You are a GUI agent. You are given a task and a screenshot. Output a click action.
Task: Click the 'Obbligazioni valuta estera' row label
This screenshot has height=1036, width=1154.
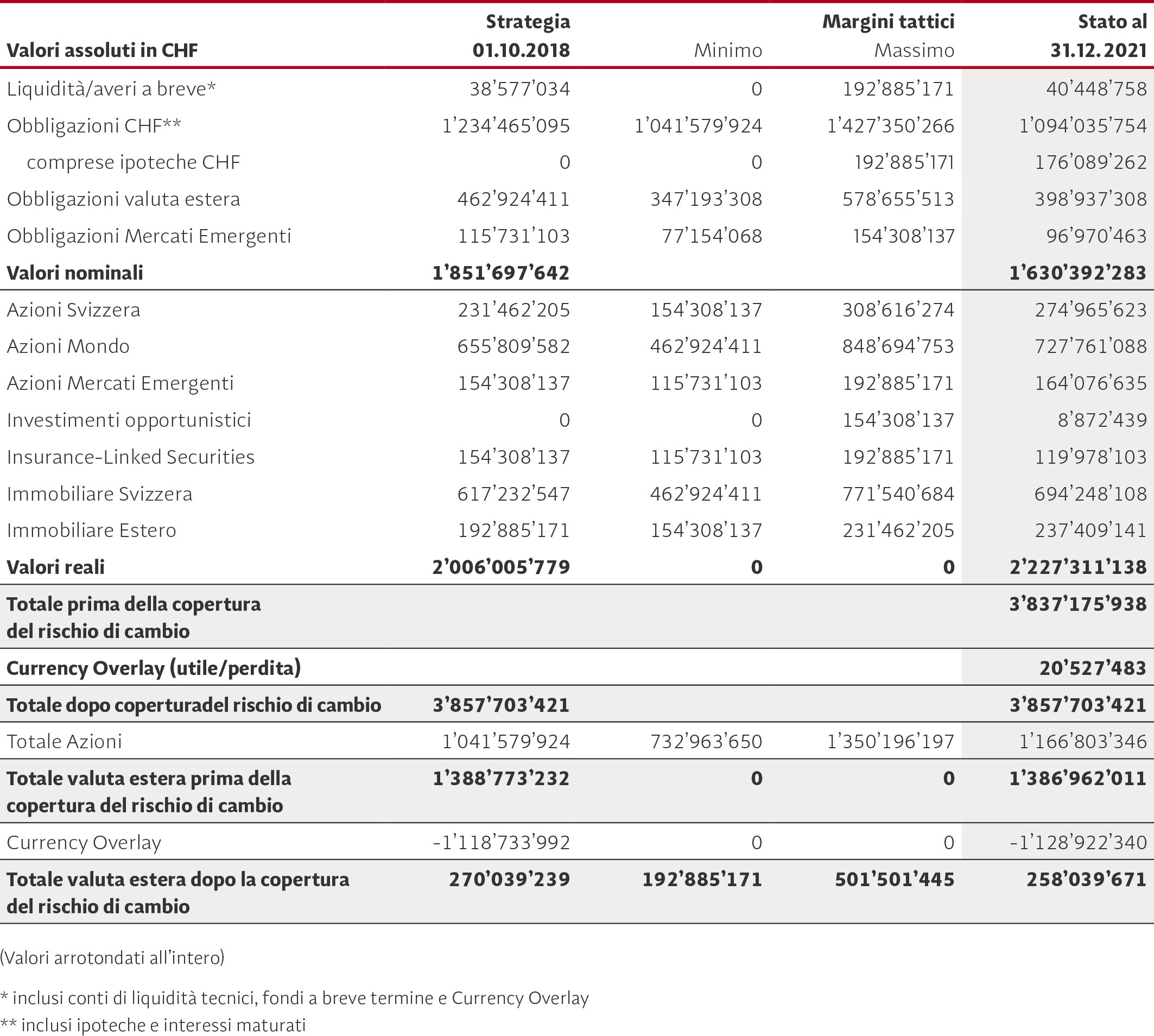123,200
